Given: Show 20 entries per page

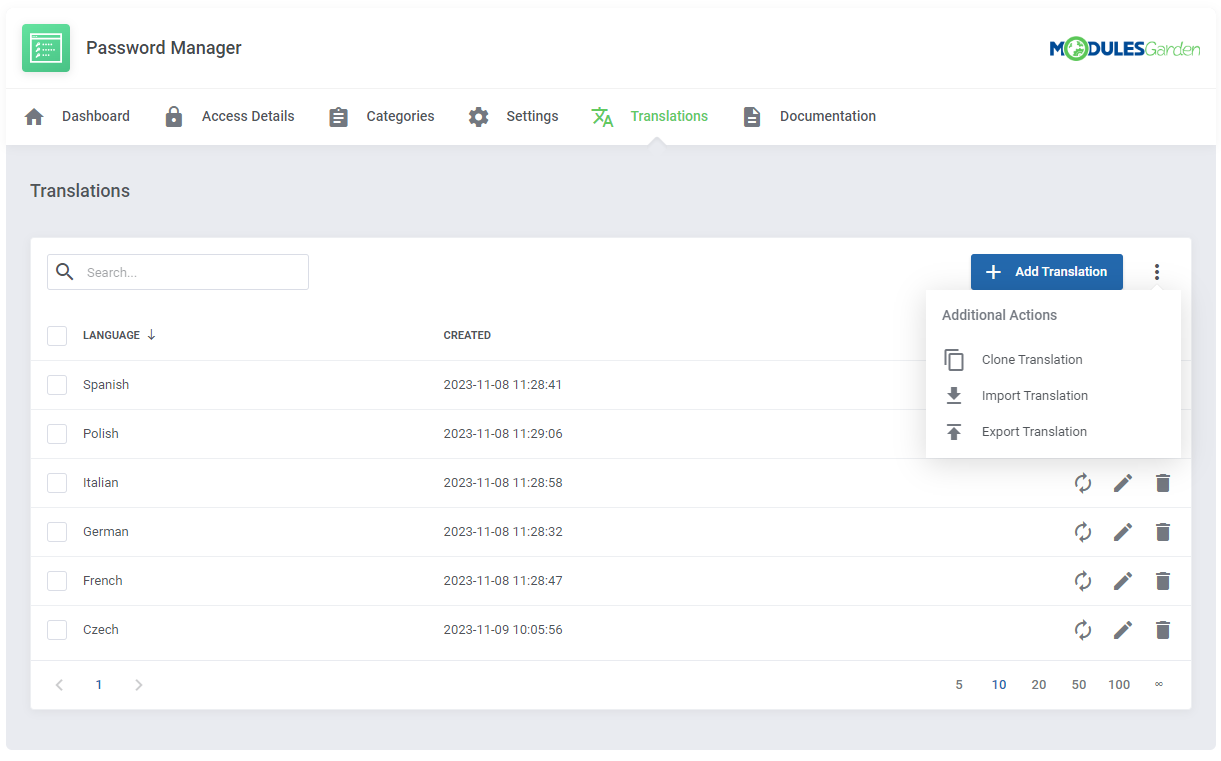Looking at the screenshot, I should pos(1039,685).
